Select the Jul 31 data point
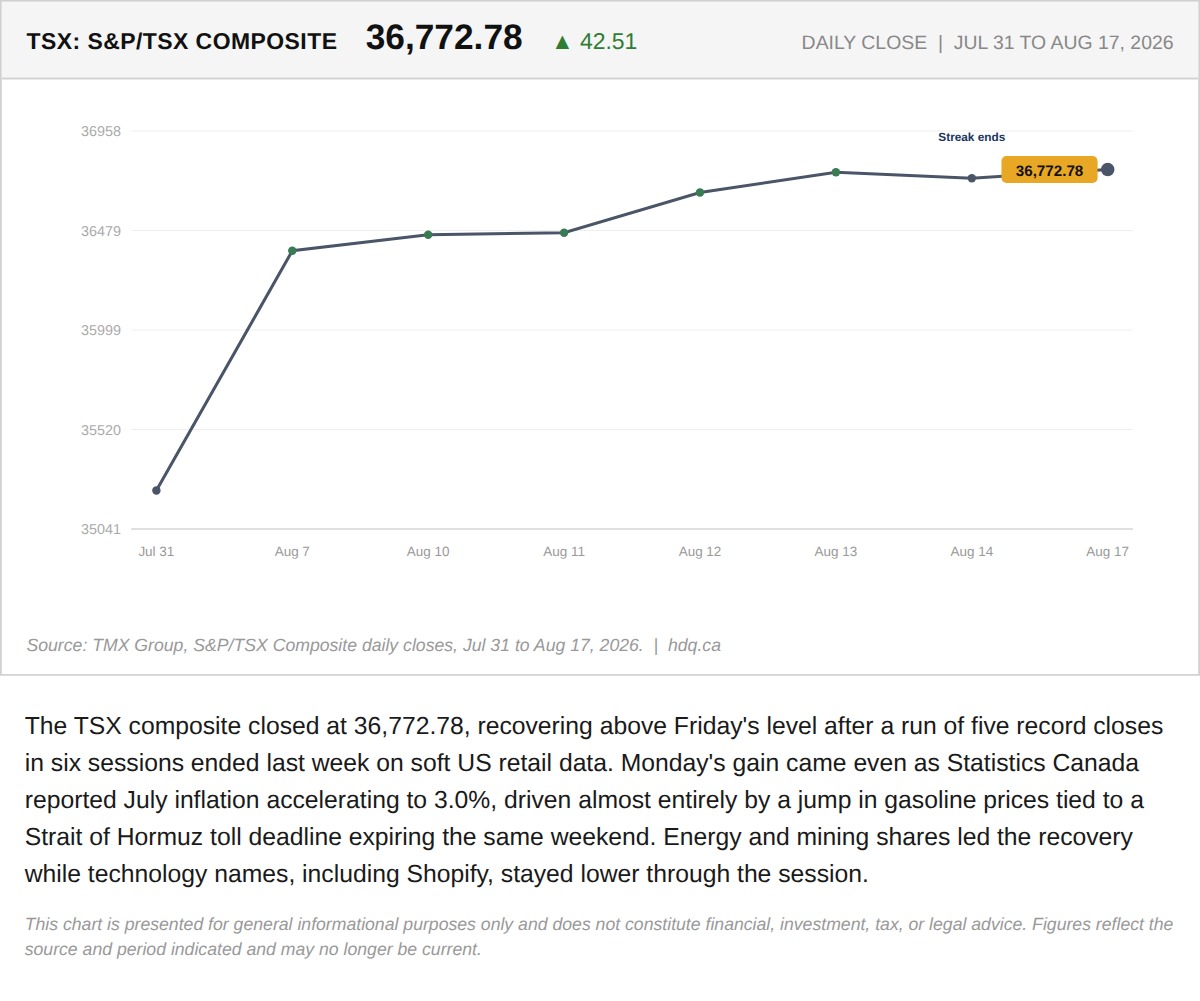 (156, 490)
